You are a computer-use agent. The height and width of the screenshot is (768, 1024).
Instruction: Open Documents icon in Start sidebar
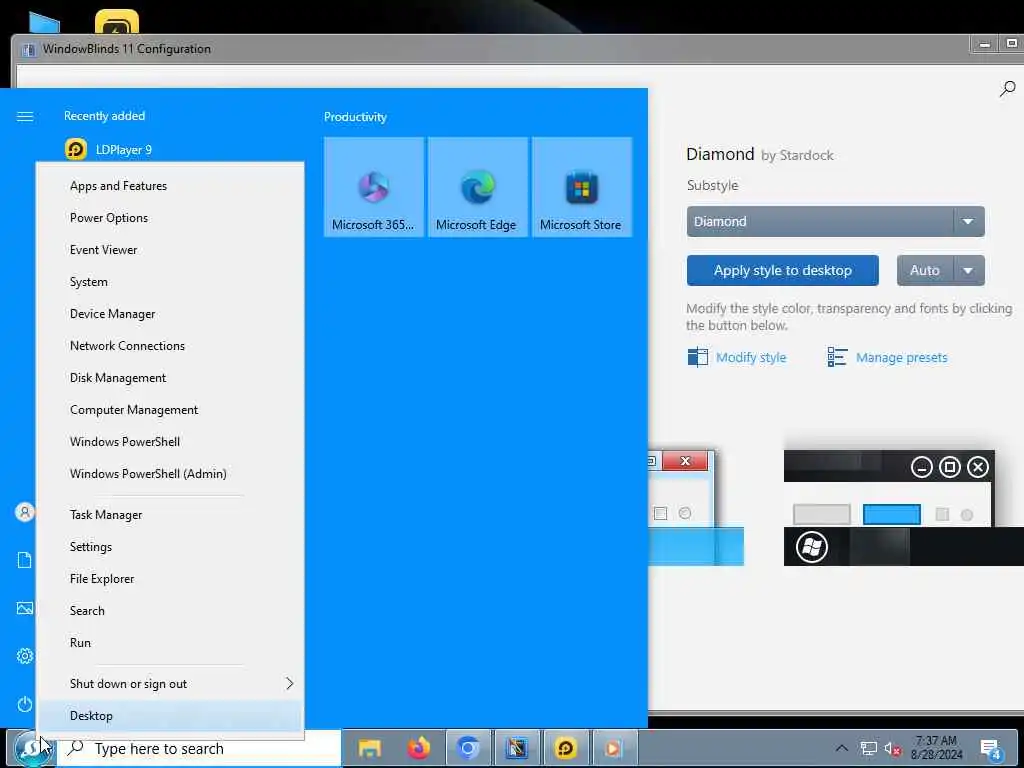coord(25,560)
